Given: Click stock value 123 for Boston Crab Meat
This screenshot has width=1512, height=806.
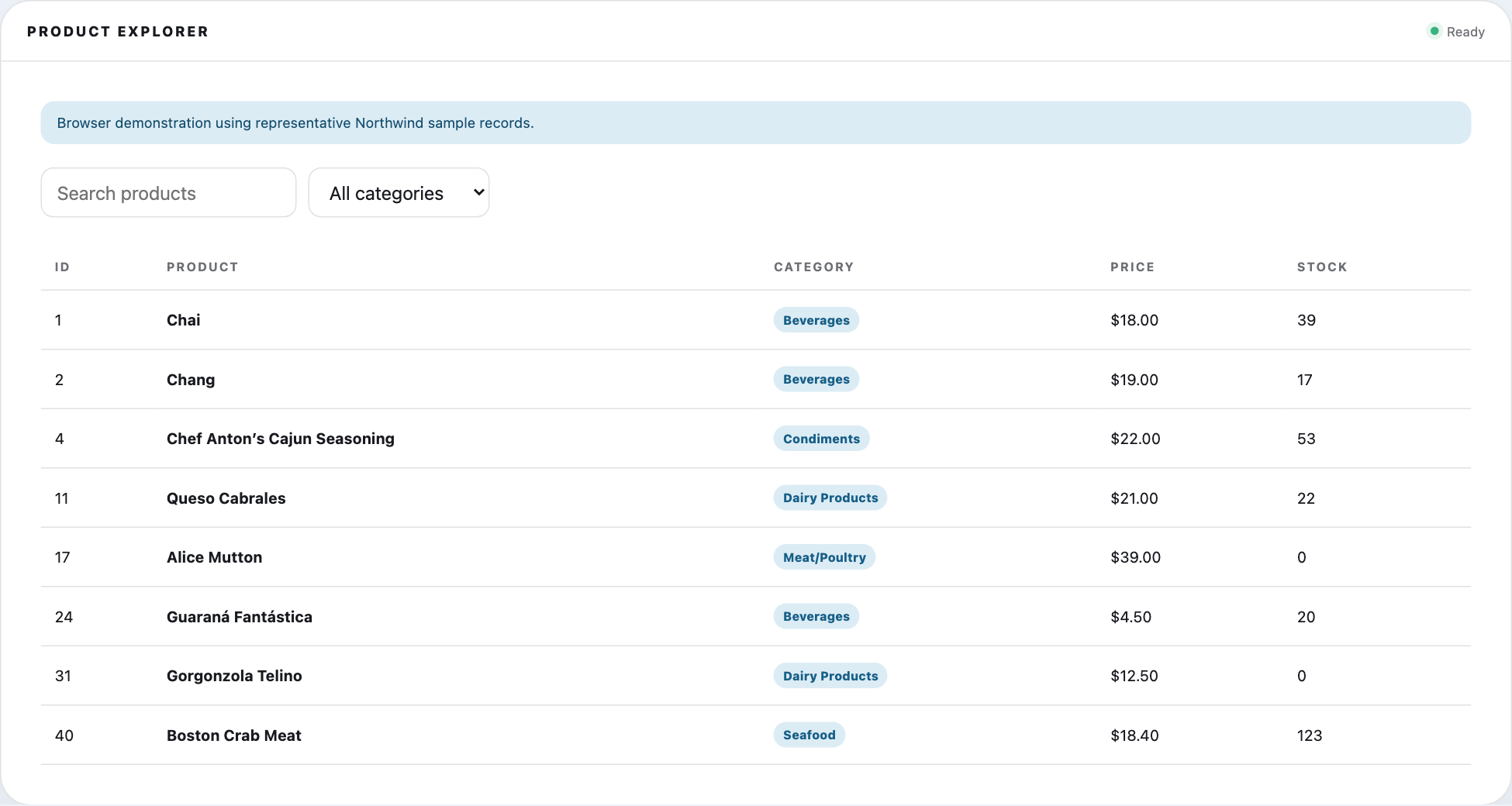Looking at the screenshot, I should click(x=1310, y=735).
